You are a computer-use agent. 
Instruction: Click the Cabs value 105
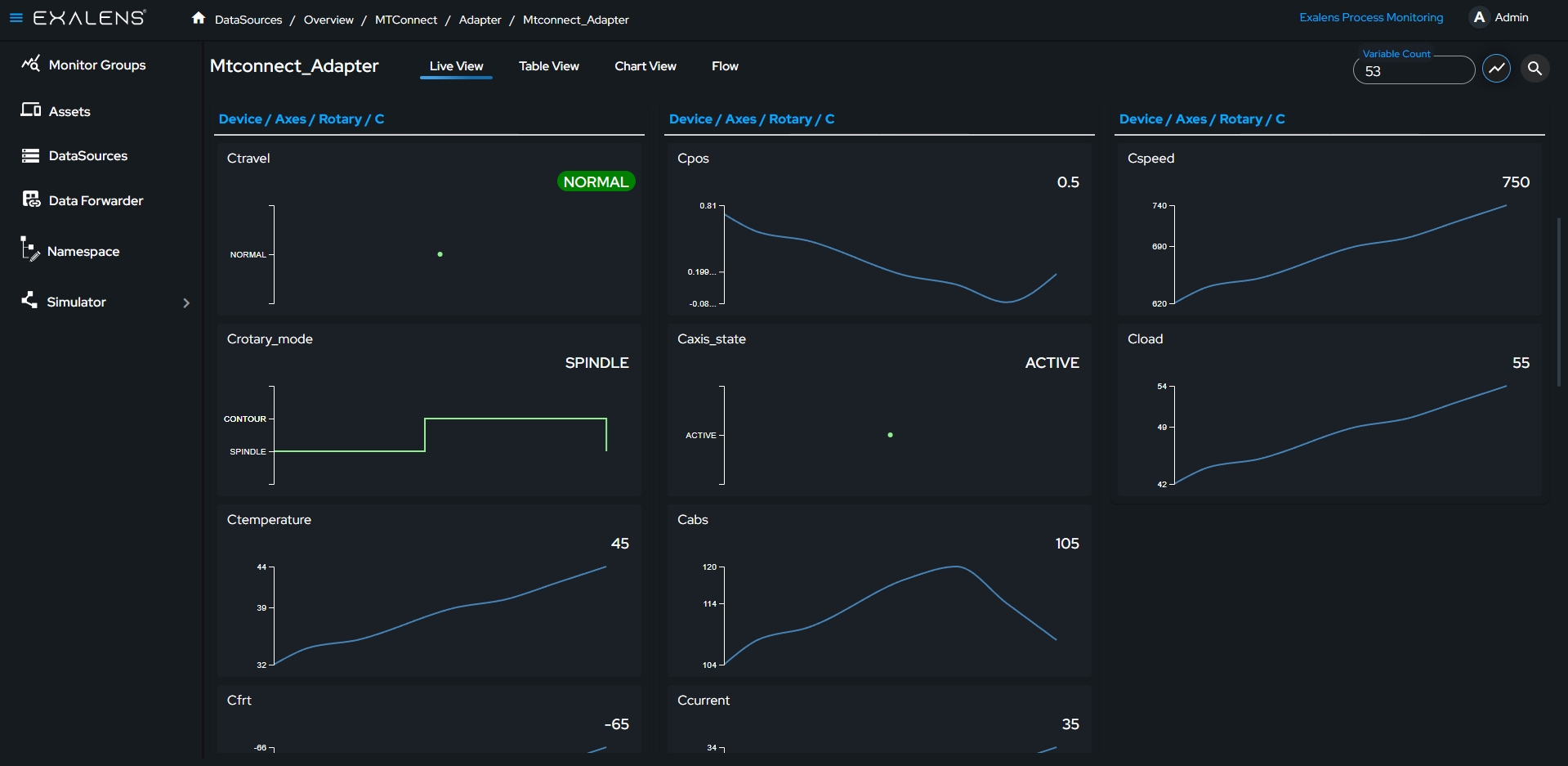click(x=1067, y=543)
